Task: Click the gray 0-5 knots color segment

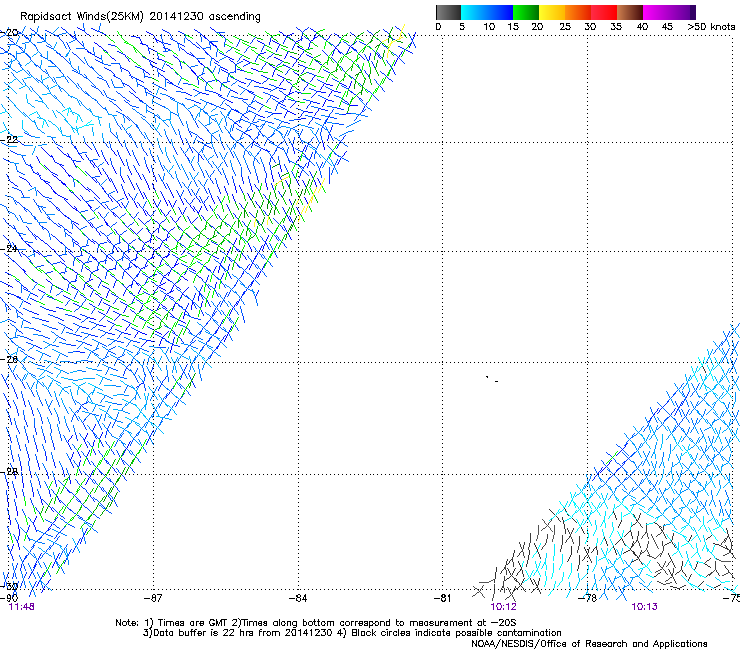Action: pyautogui.click(x=448, y=12)
